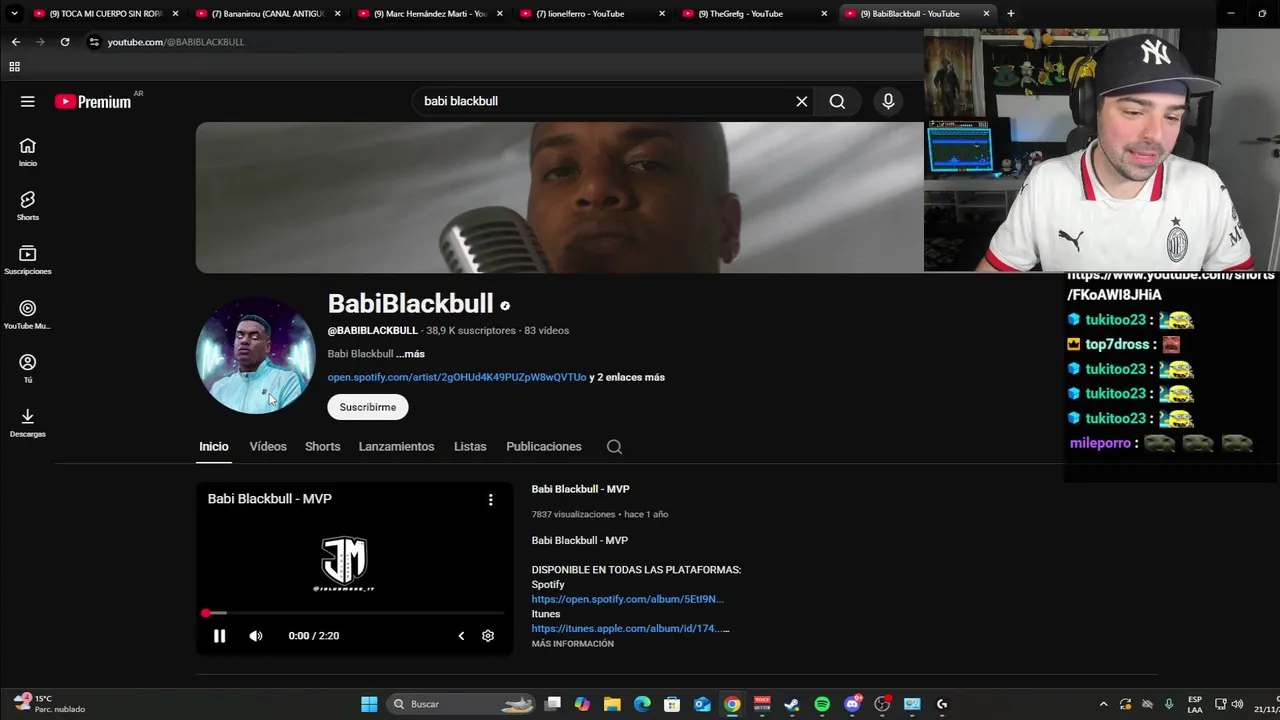The image size is (1280, 720).
Task: Expand channel description with ...más
Action: (410, 354)
